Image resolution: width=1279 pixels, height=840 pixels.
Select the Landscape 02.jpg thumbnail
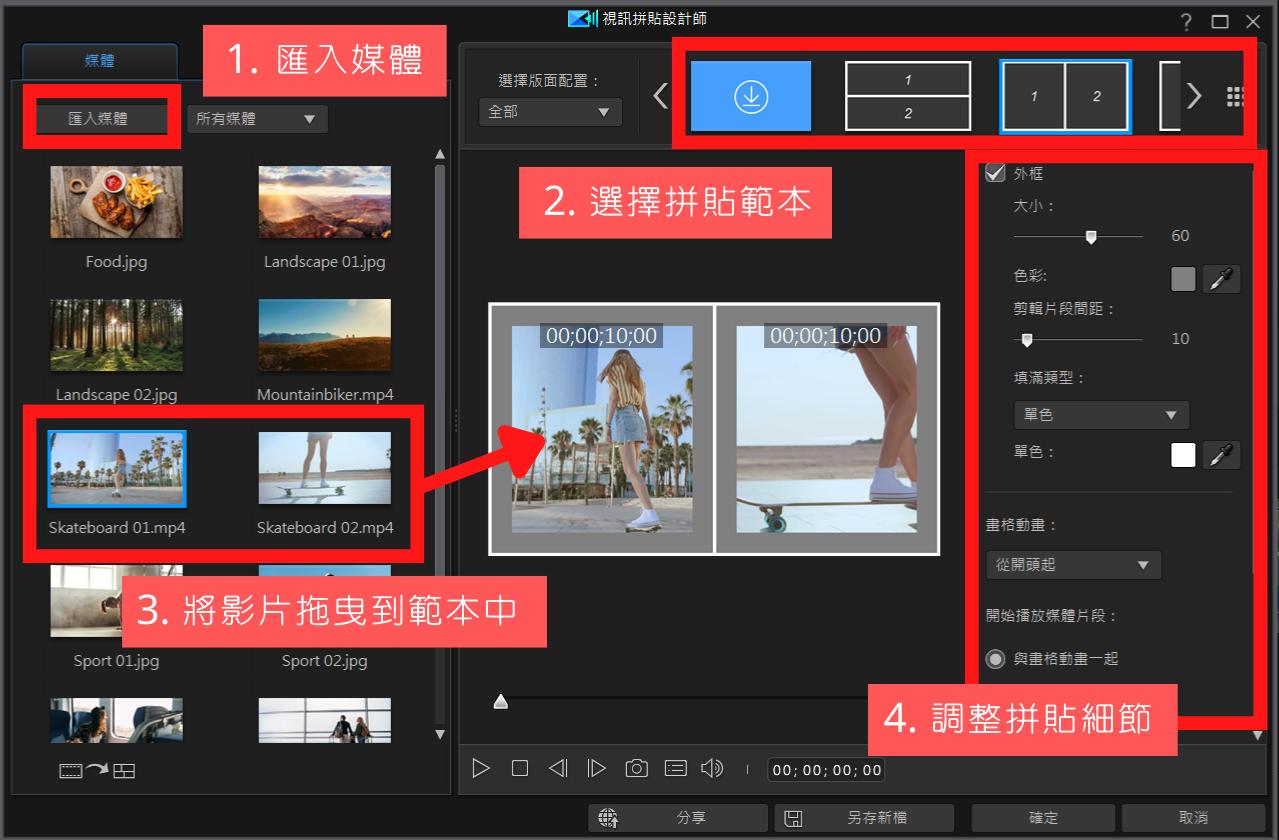116,335
